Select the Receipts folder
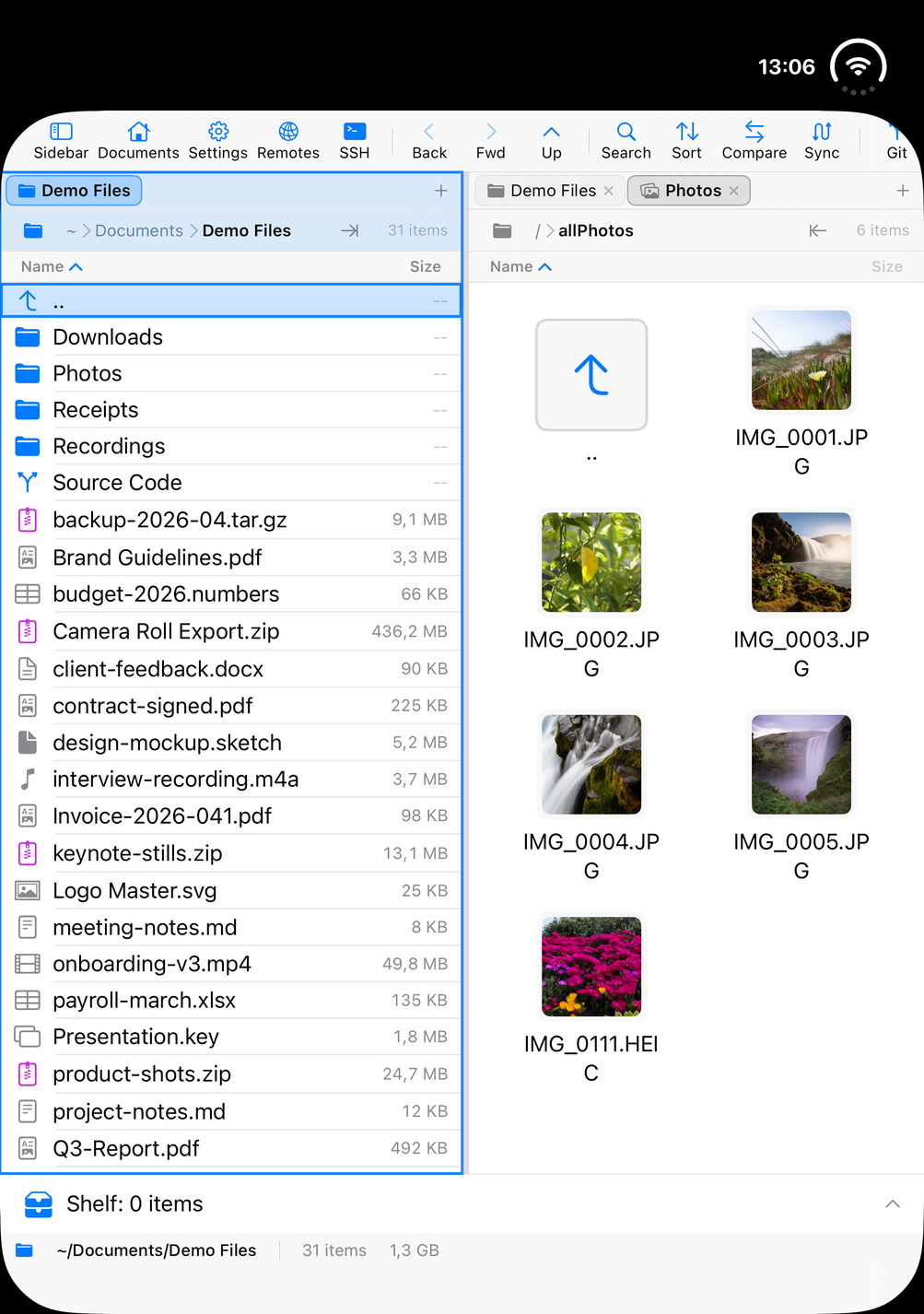 [x=232, y=410]
